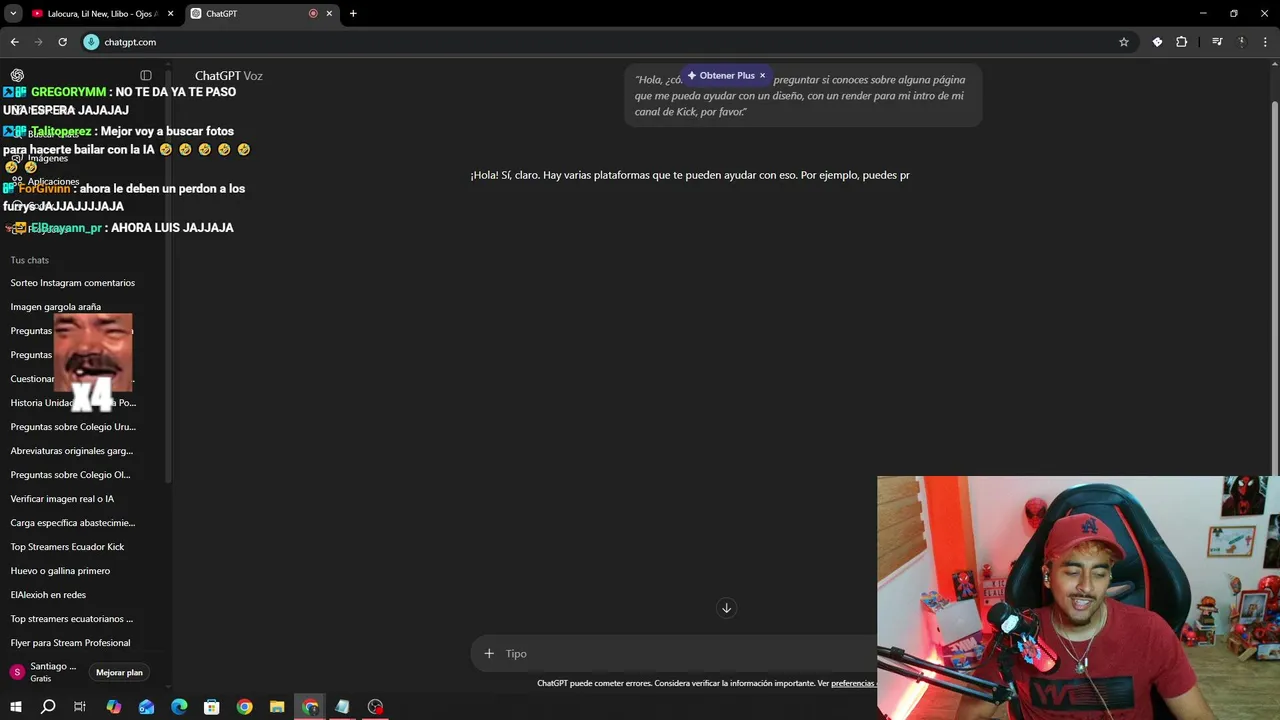Screen dimensions: 1280x720
Task: Click the browser forward arrow
Action: tap(39, 42)
